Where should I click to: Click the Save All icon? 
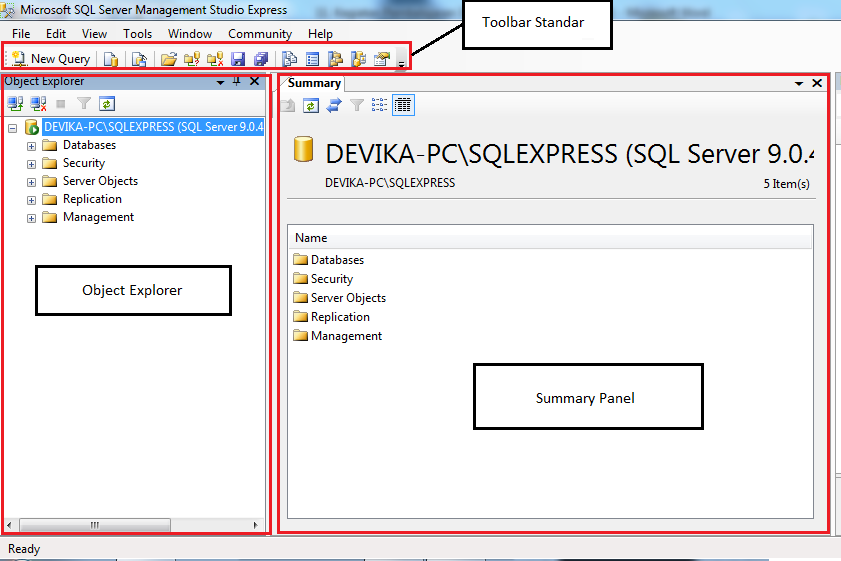(261, 59)
